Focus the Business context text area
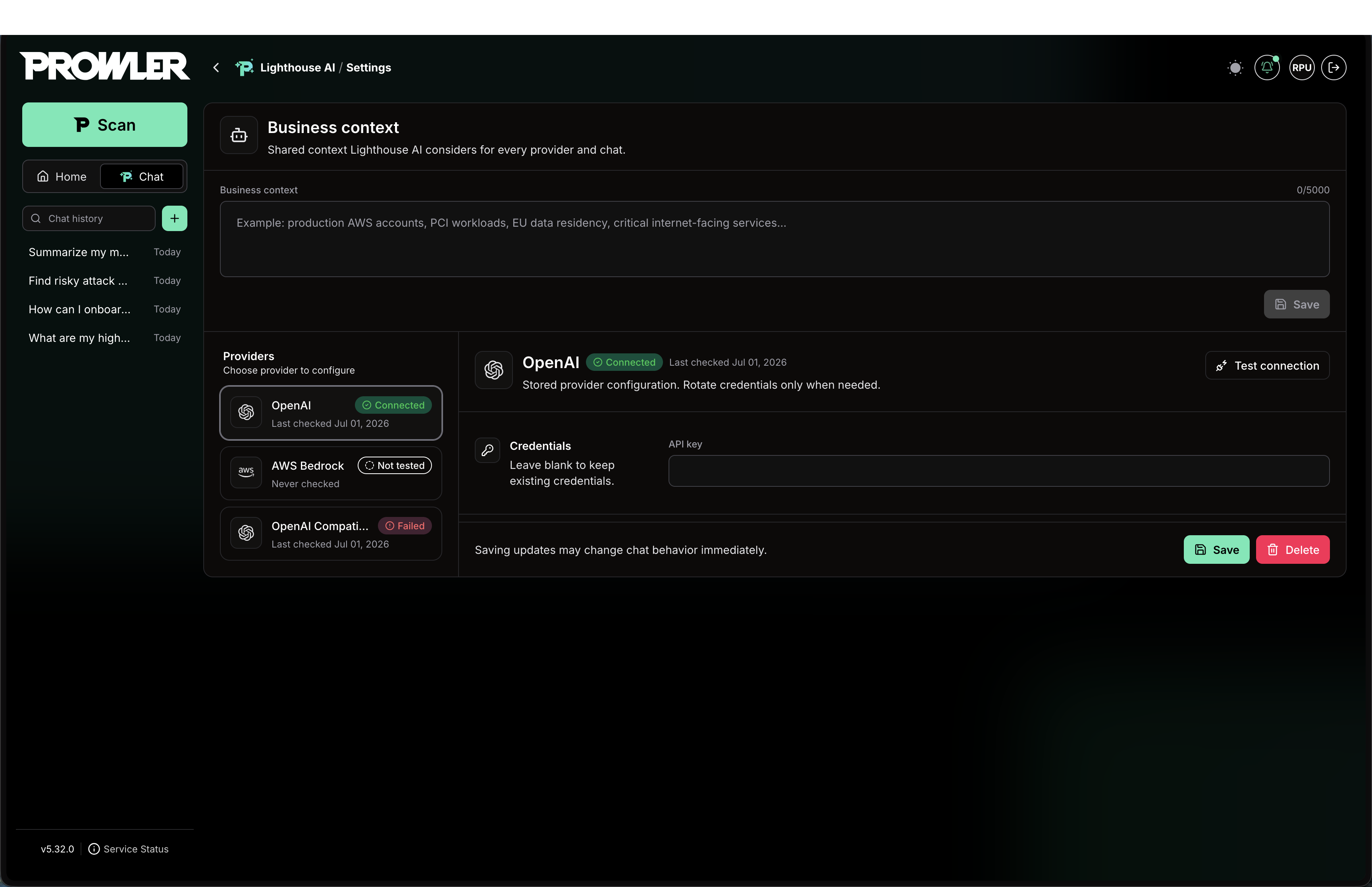 click(x=775, y=239)
